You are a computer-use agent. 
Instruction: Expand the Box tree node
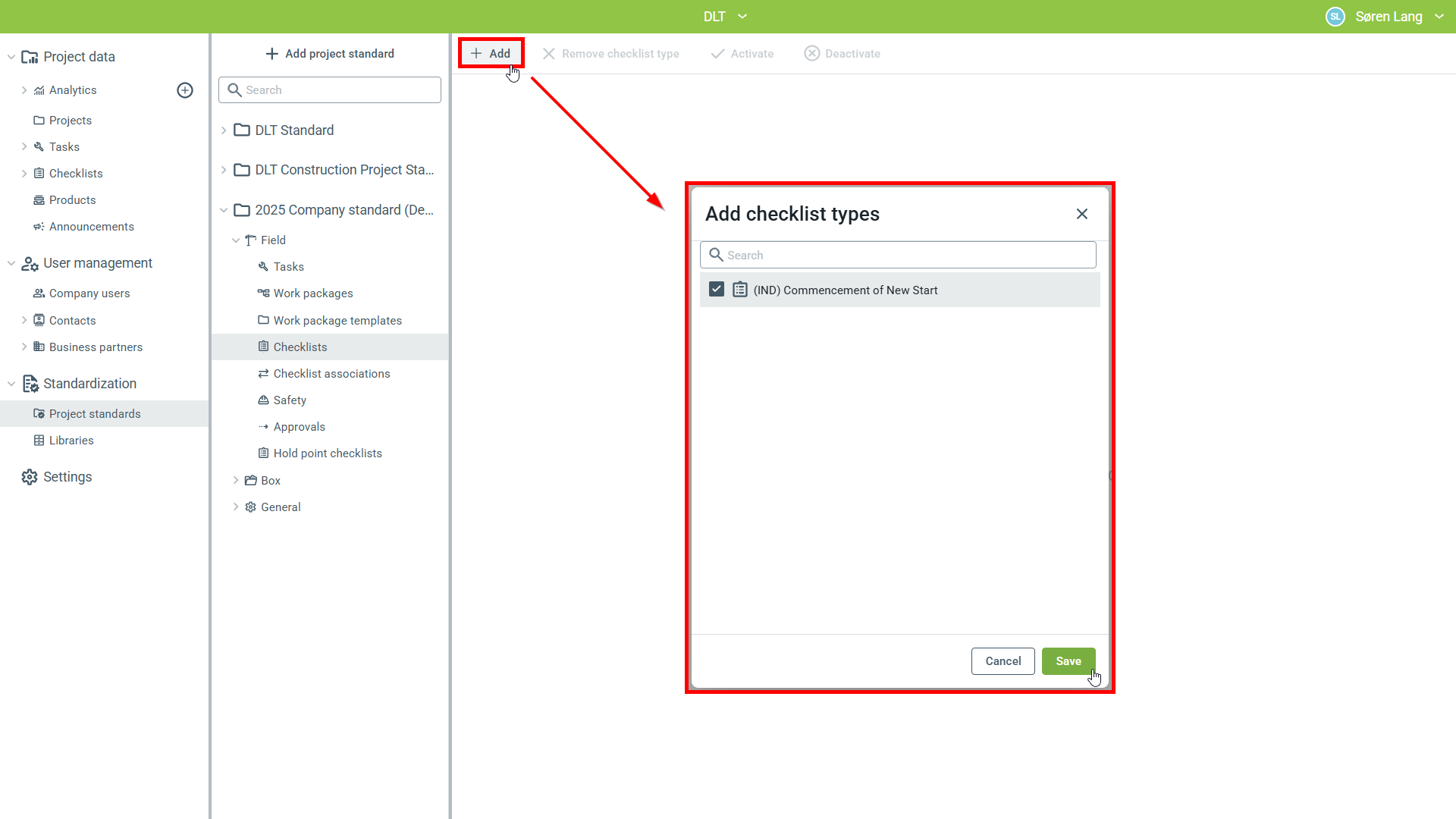pos(236,481)
